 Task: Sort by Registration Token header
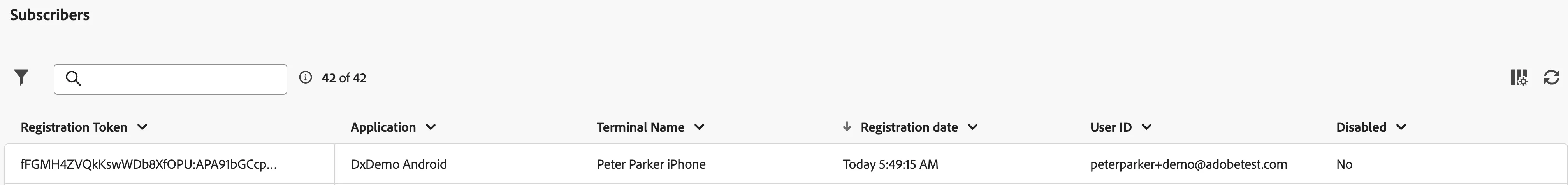tap(74, 127)
